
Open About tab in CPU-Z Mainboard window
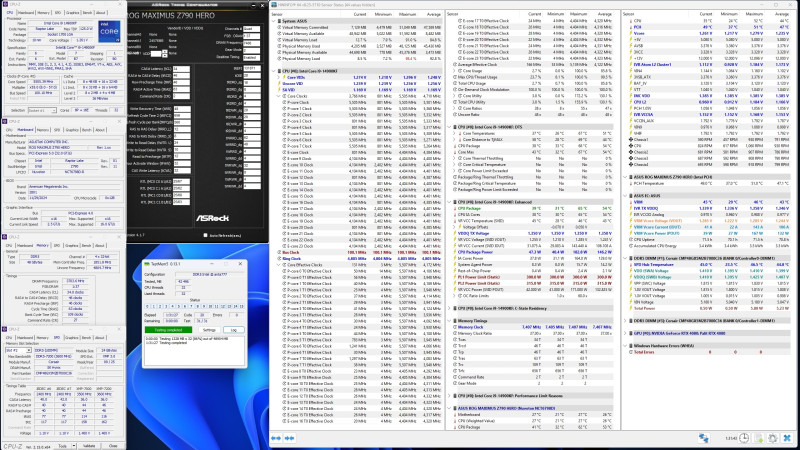click(x=101, y=130)
